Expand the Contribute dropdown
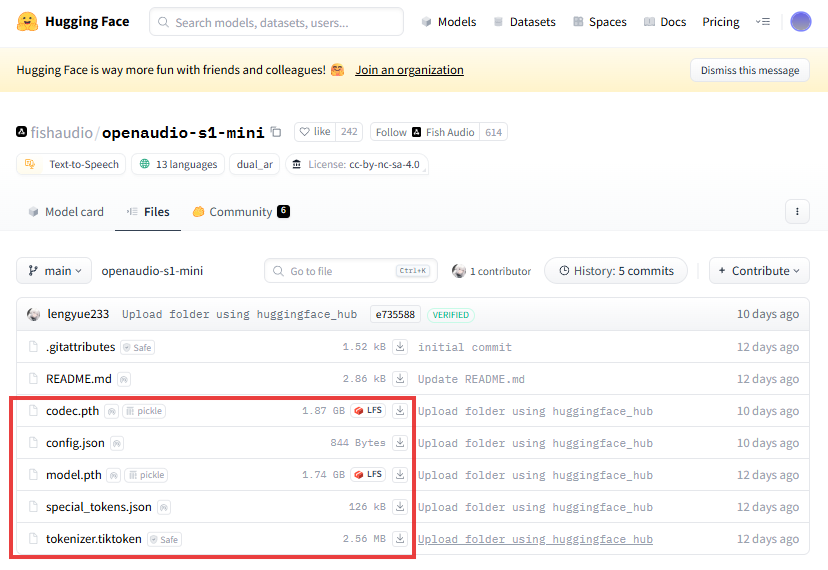 pos(759,270)
